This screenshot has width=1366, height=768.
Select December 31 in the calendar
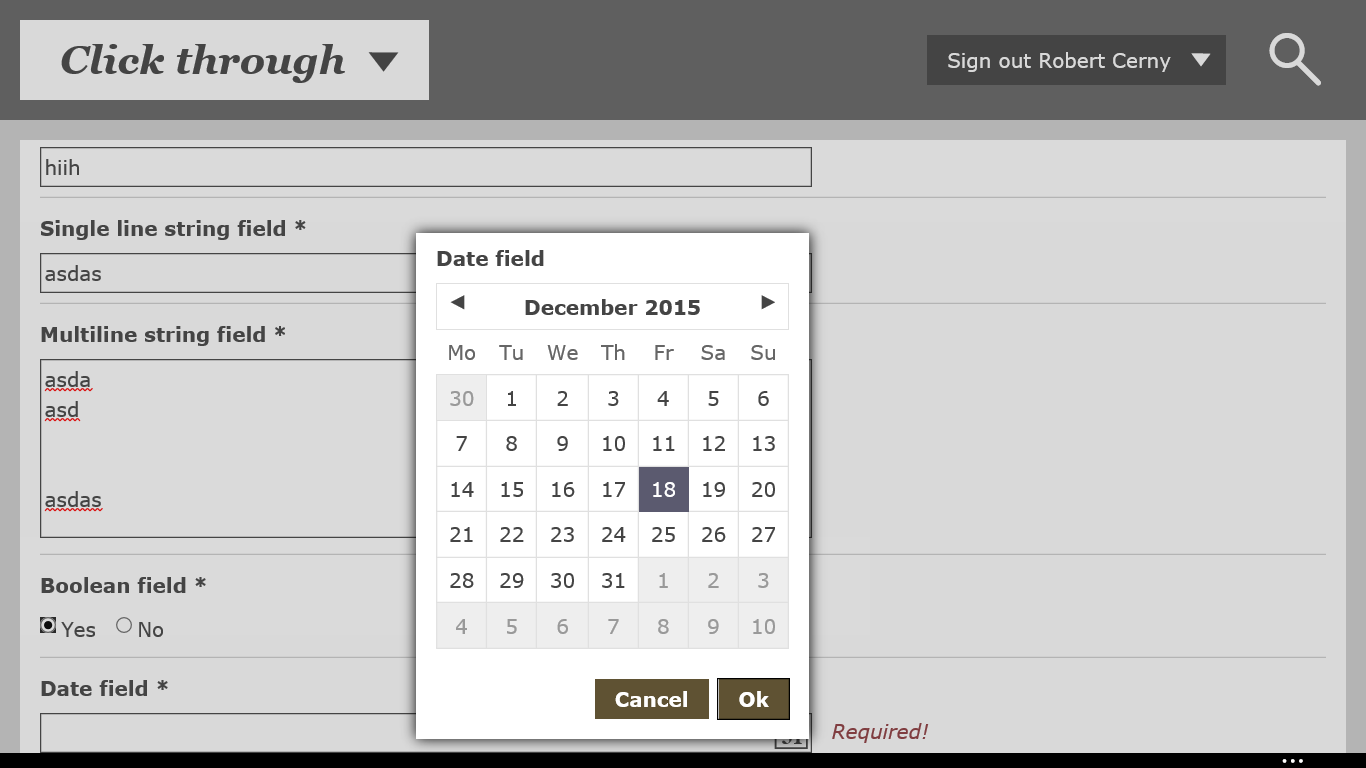[x=613, y=581]
